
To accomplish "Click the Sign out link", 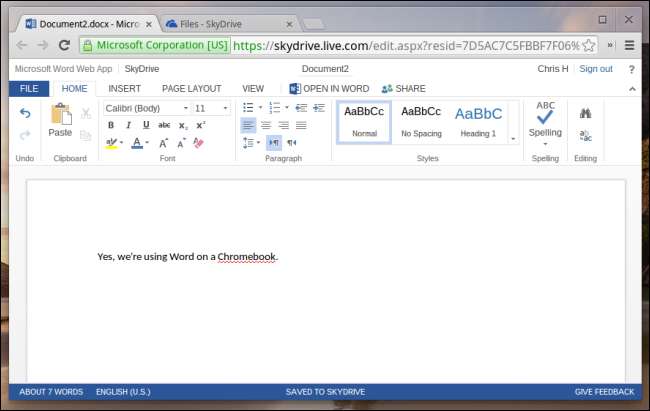I will coord(596,69).
